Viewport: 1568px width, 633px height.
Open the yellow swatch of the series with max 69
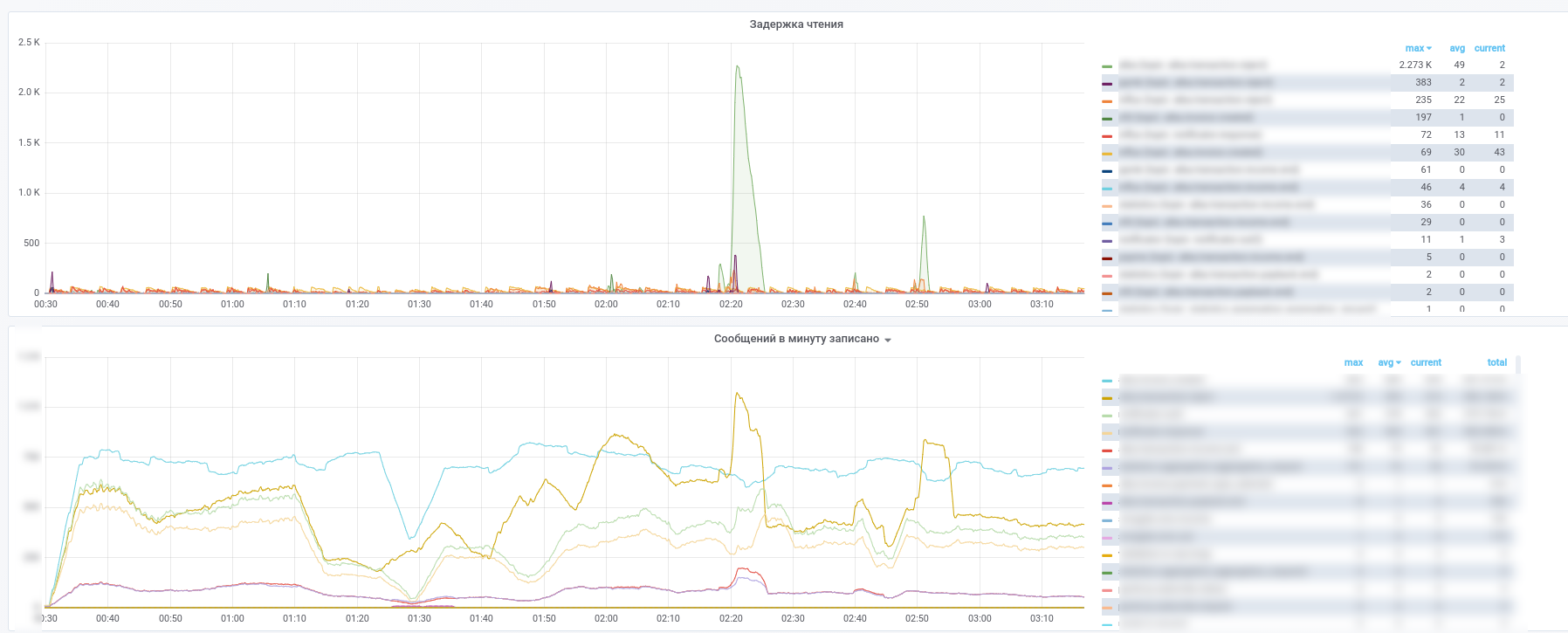(x=1107, y=154)
